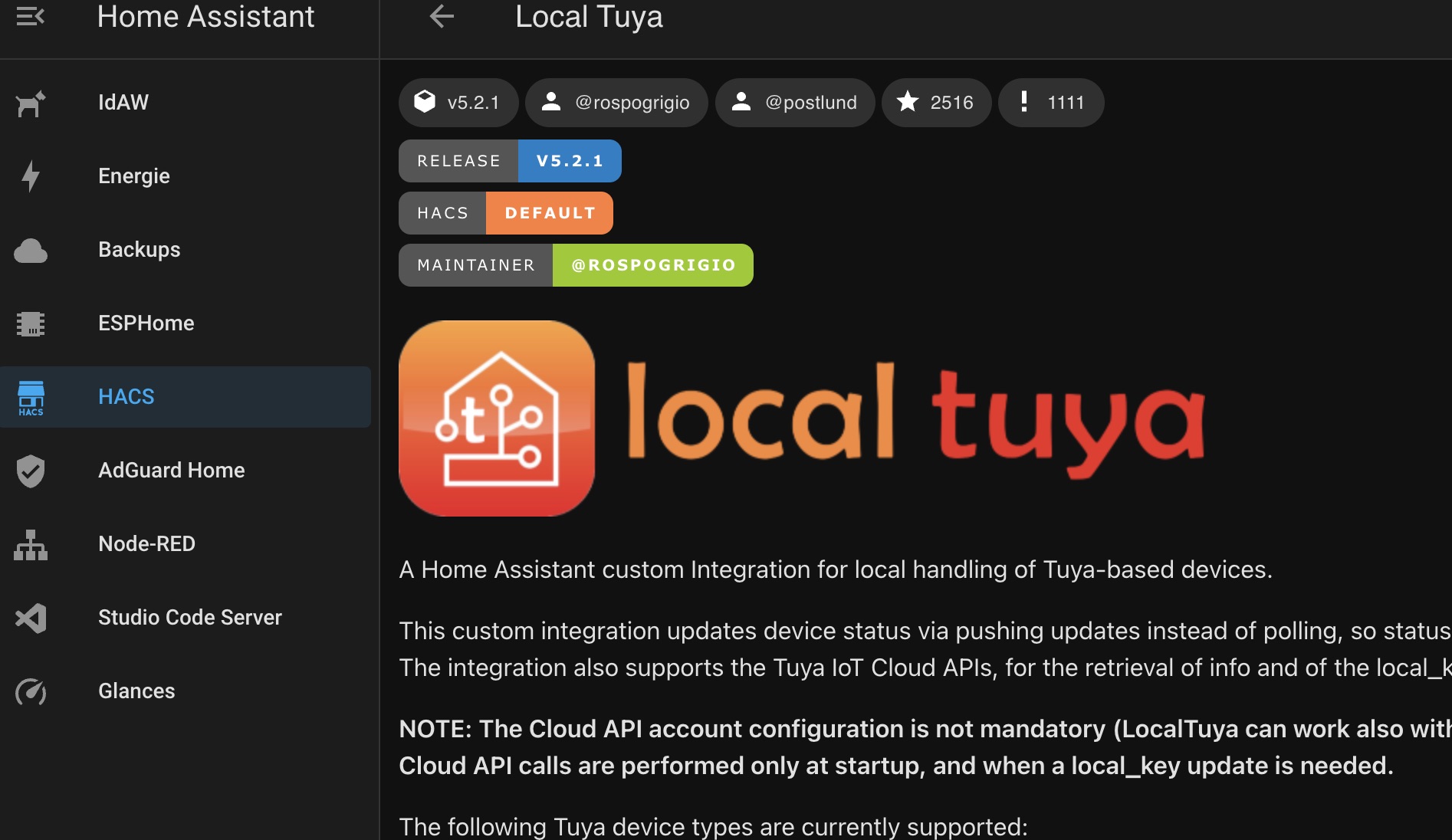Click the person icon beside @rospogrigio
This screenshot has width=1452, height=840.
click(551, 102)
